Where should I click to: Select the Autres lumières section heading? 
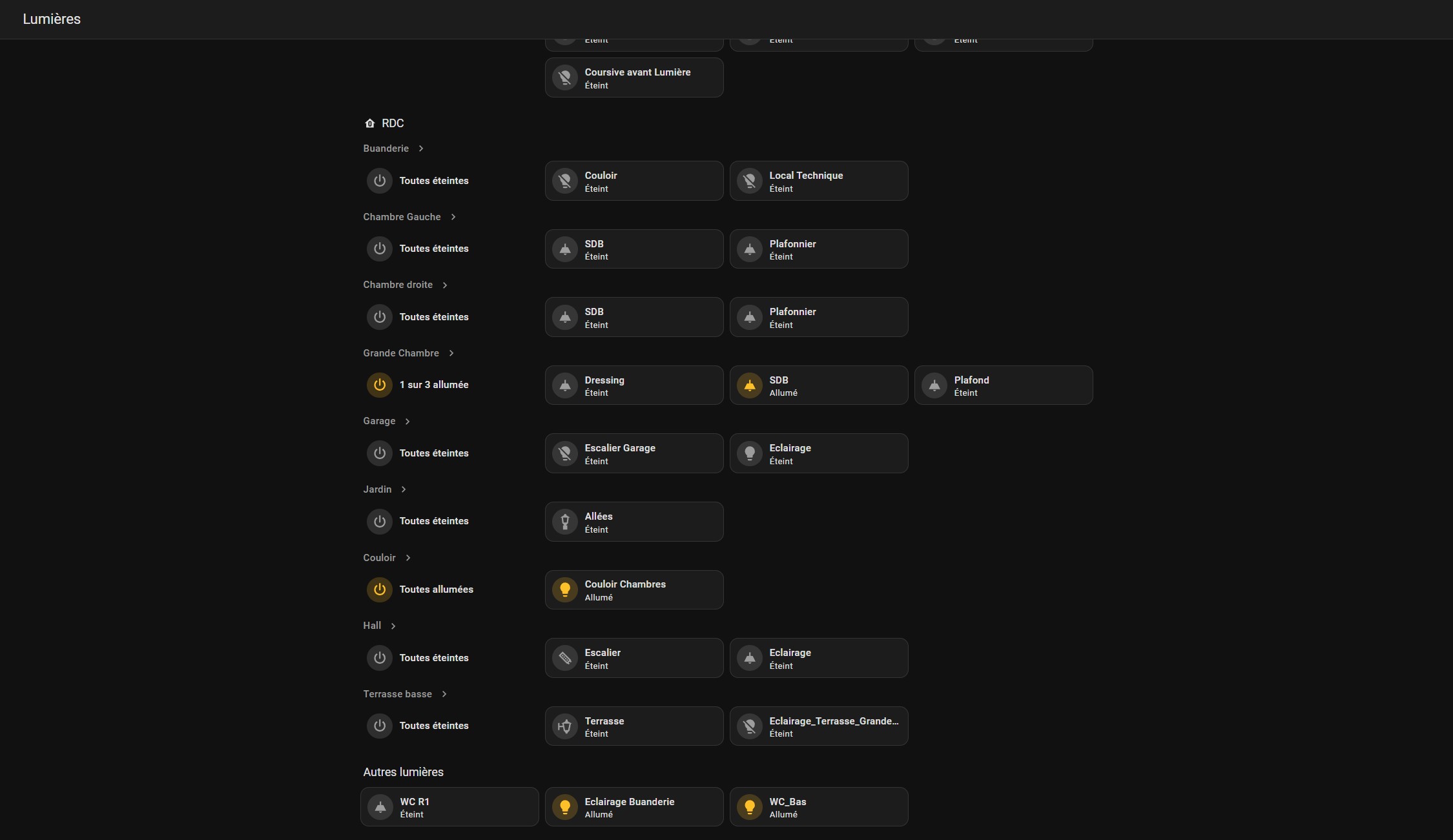[403, 772]
